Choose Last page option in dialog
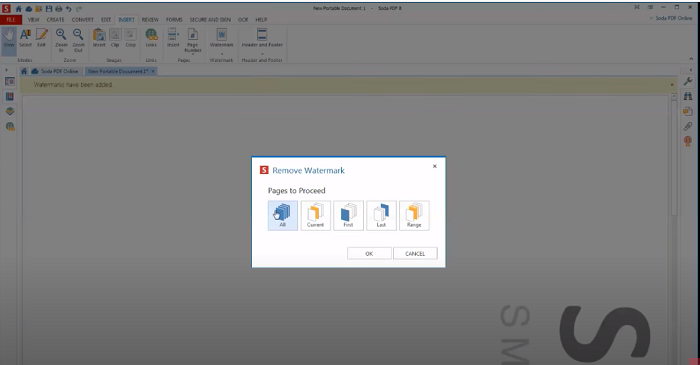 pos(381,216)
